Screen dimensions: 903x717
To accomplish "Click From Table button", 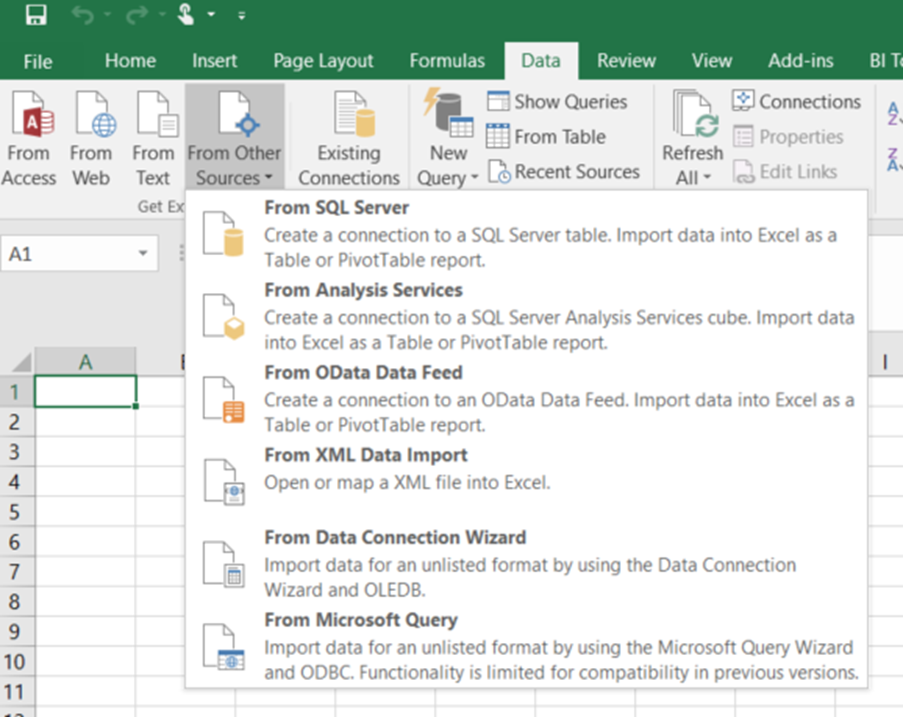I will coord(546,136).
